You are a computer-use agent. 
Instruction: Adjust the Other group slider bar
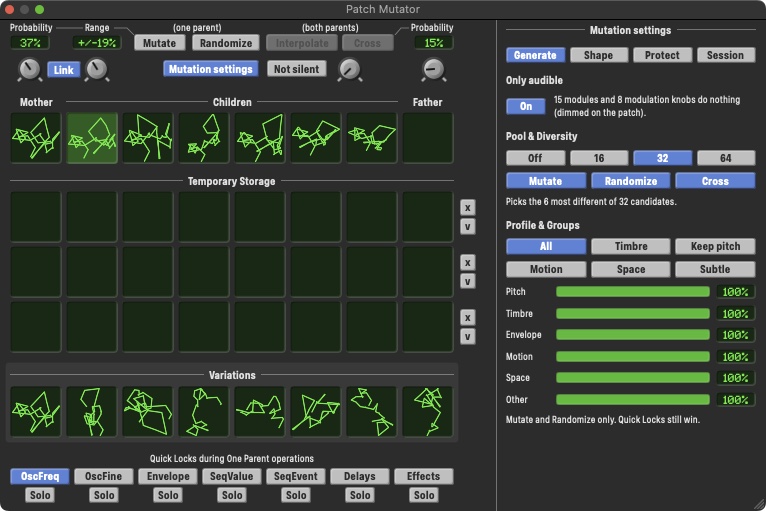pyautogui.click(x=633, y=400)
